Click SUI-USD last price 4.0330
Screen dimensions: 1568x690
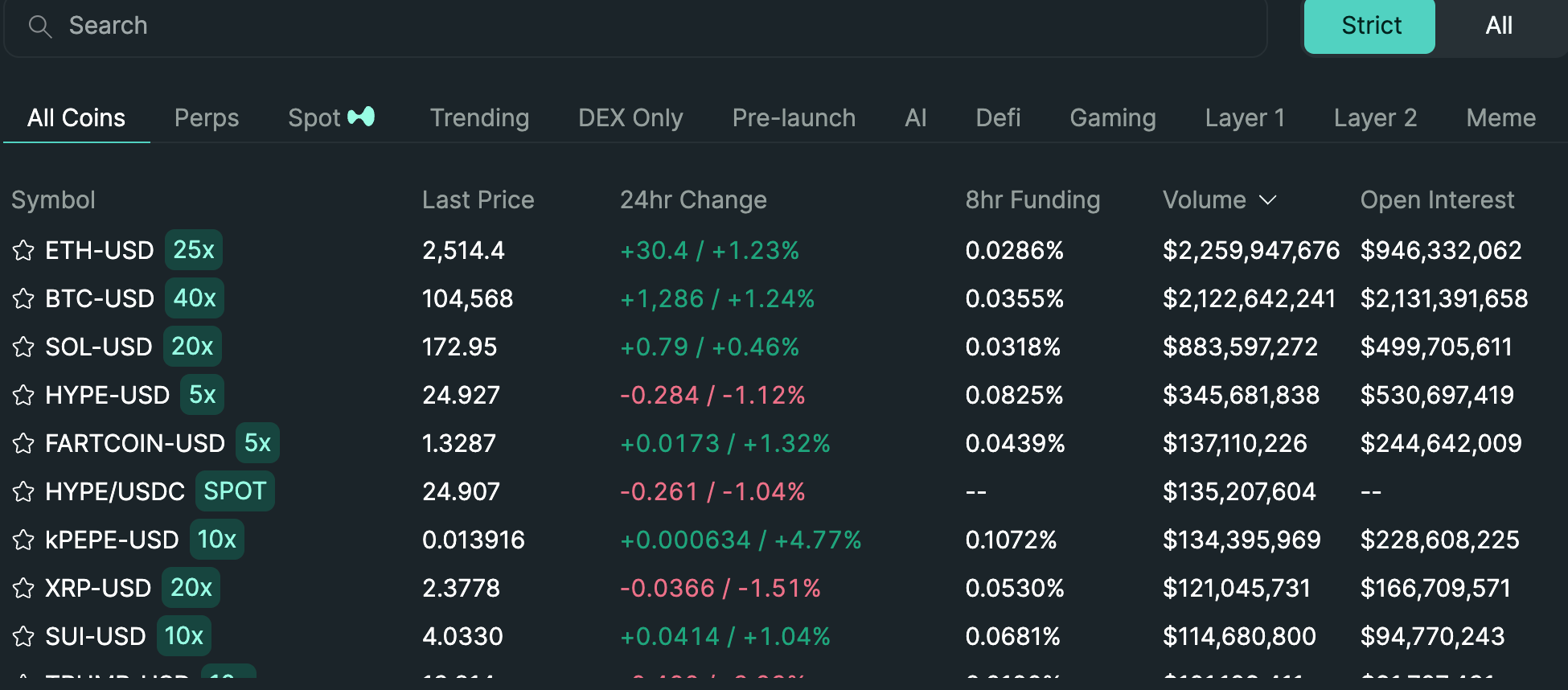[462, 636]
